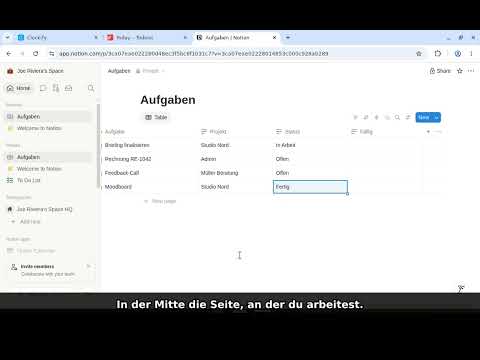Image resolution: width=480 pixels, height=360 pixels.
Task: Open the Home view in Notion sidebar
Action: [19, 88]
